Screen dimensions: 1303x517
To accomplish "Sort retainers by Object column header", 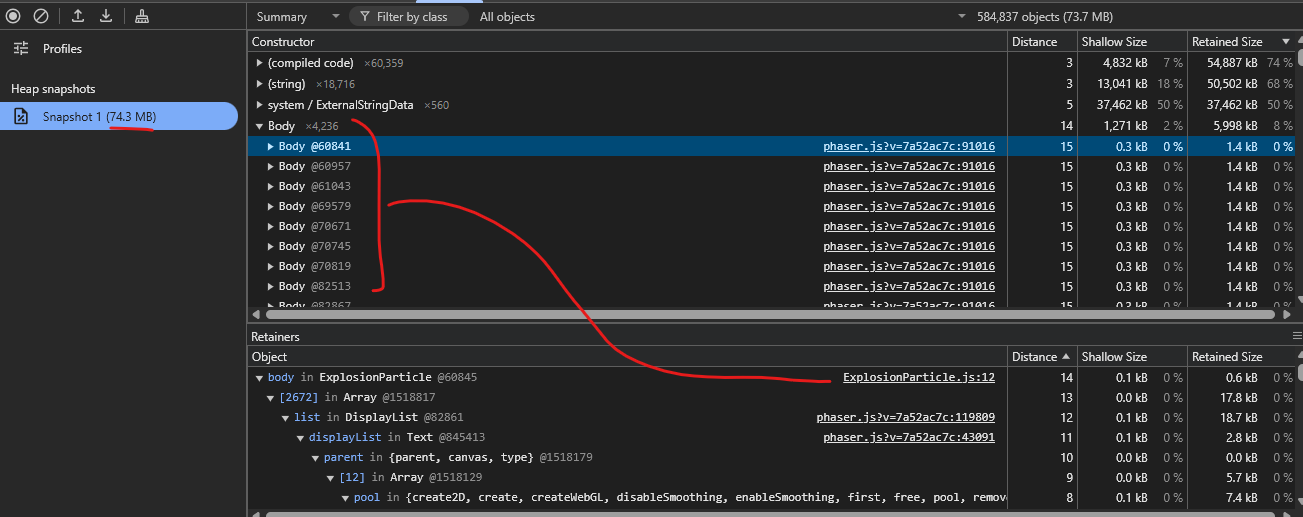I will point(627,357).
